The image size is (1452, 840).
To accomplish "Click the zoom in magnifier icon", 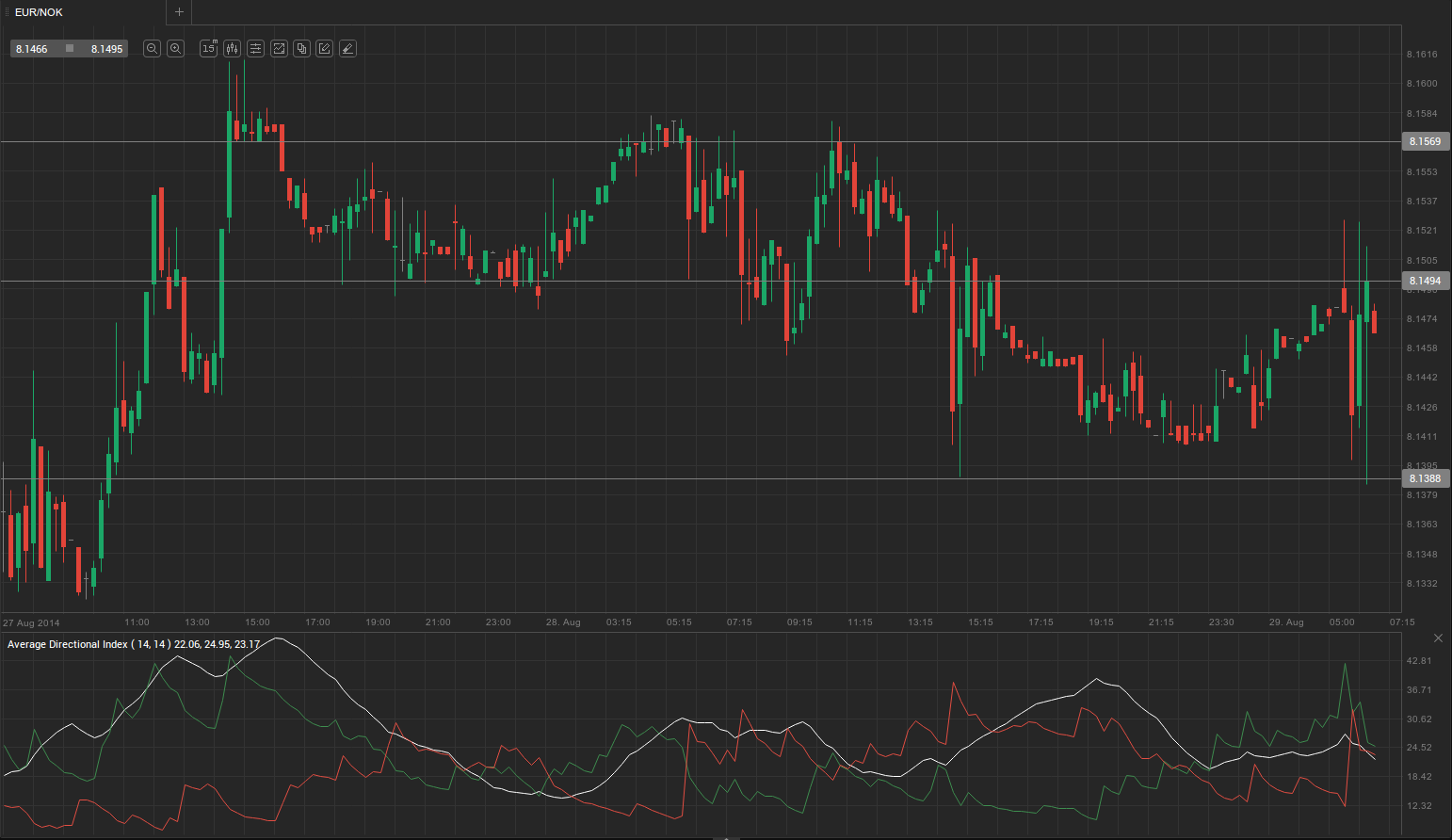I will [x=175, y=48].
